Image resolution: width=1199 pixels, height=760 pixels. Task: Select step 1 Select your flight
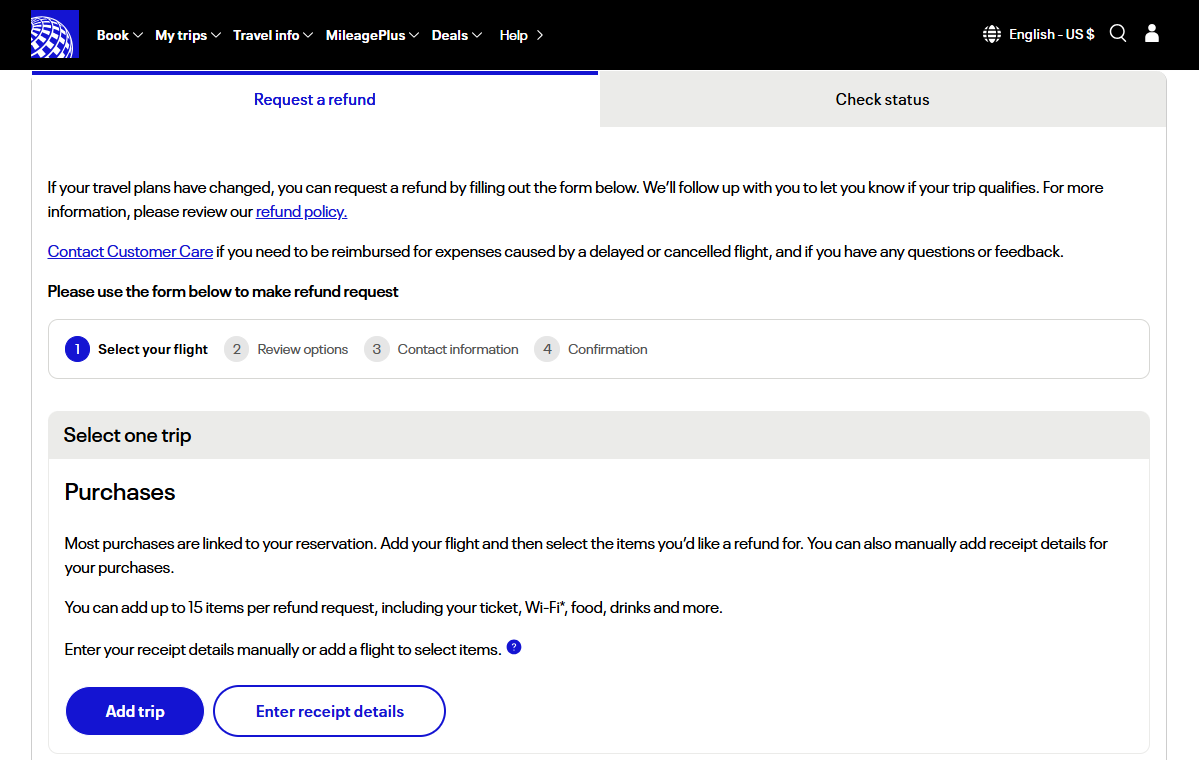tap(136, 349)
